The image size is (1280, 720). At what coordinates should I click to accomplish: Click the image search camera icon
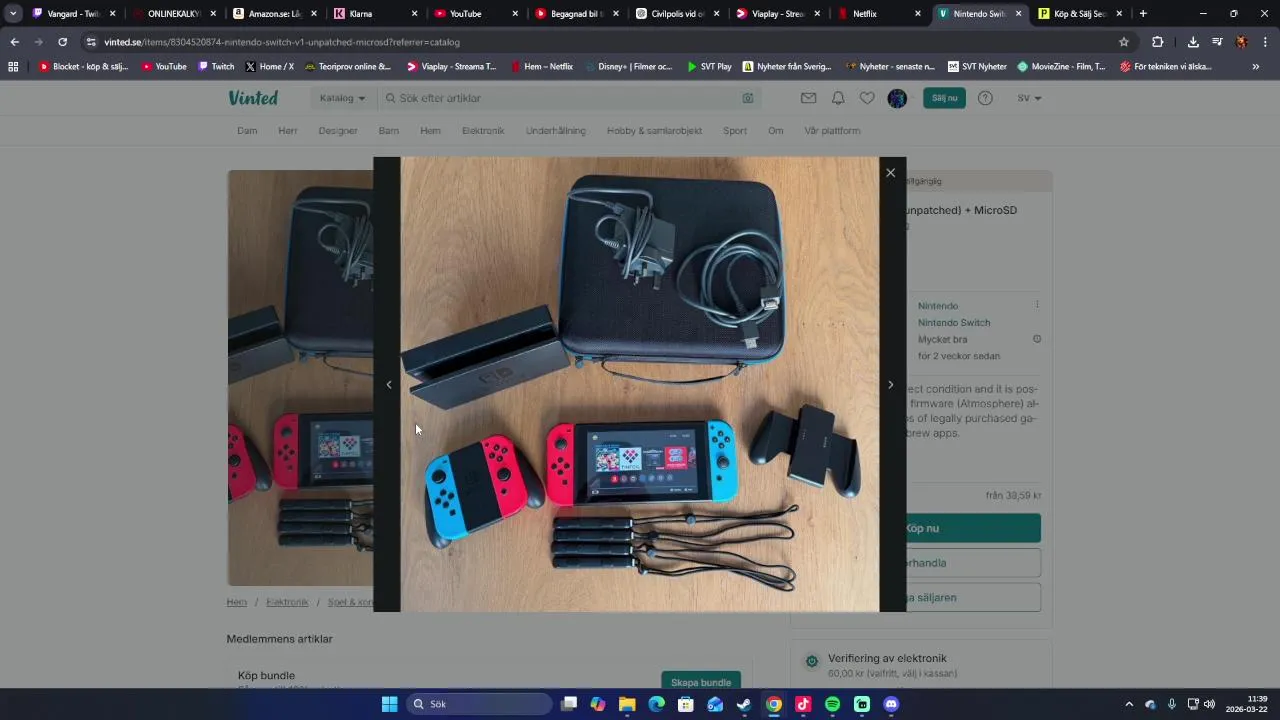pos(748,98)
